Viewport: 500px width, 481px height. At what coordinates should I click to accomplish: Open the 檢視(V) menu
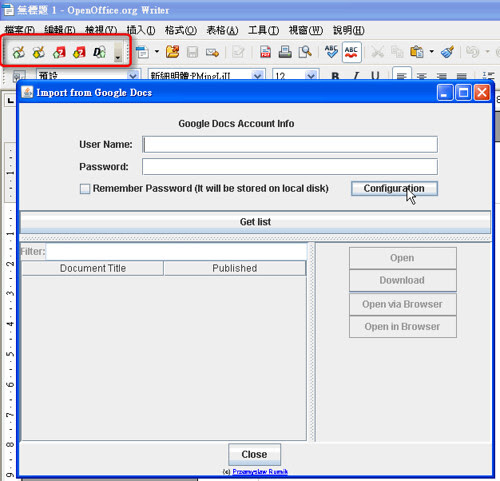pyautogui.click(x=101, y=30)
